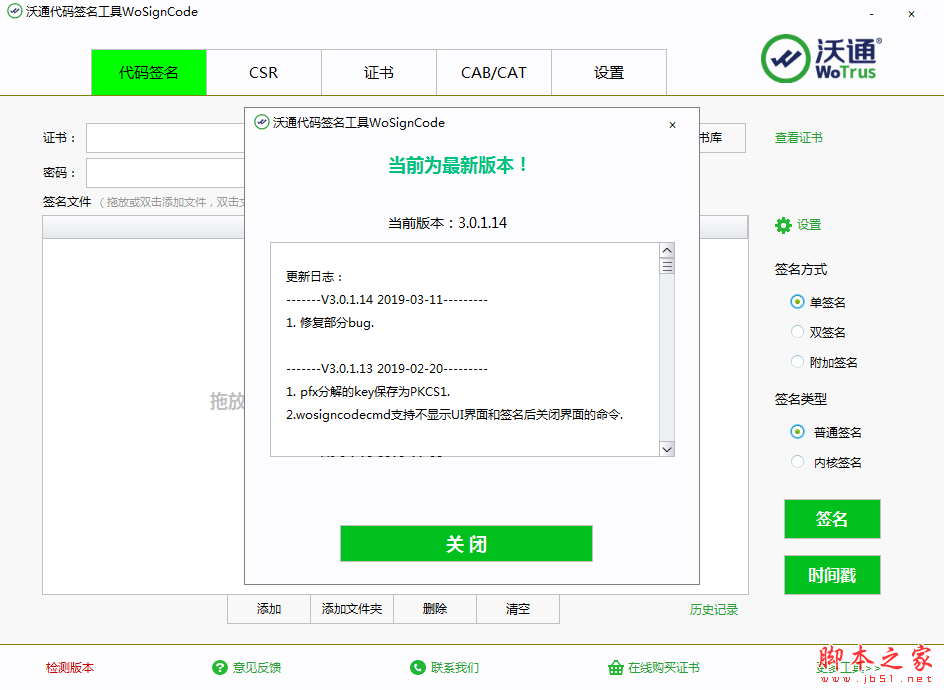Click the V3.0.1.13 2019-02-20 changelog line
The width and height of the screenshot is (944, 690).
387,368
